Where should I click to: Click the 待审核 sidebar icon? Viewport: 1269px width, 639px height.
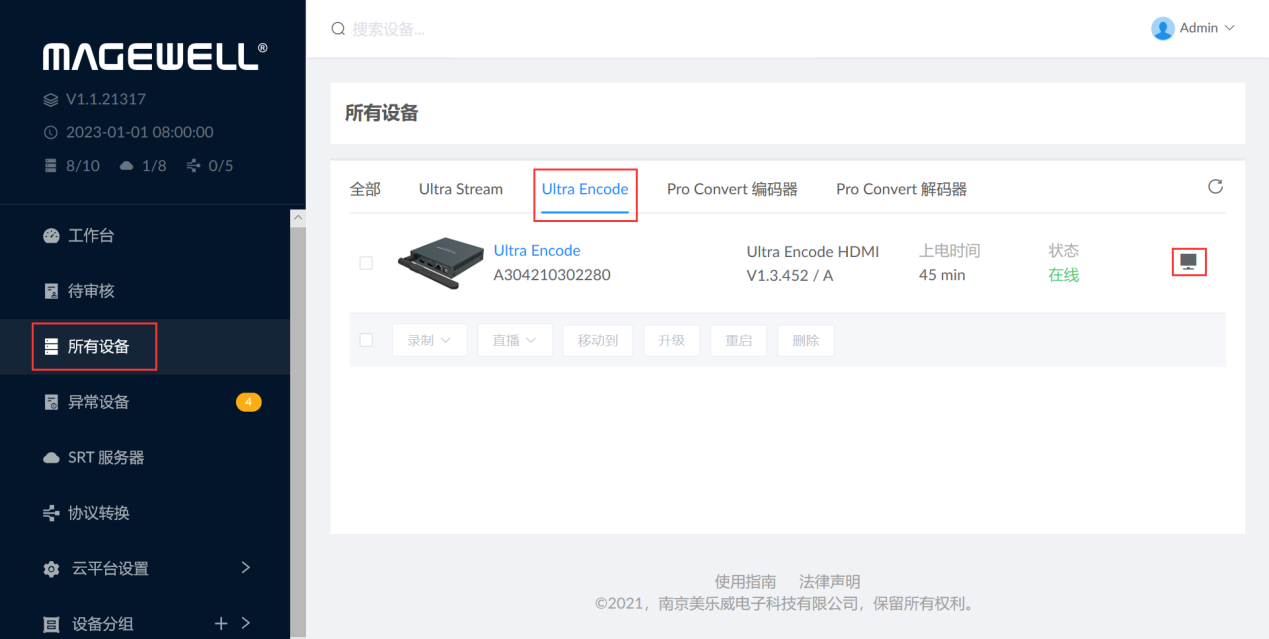[x=52, y=291]
